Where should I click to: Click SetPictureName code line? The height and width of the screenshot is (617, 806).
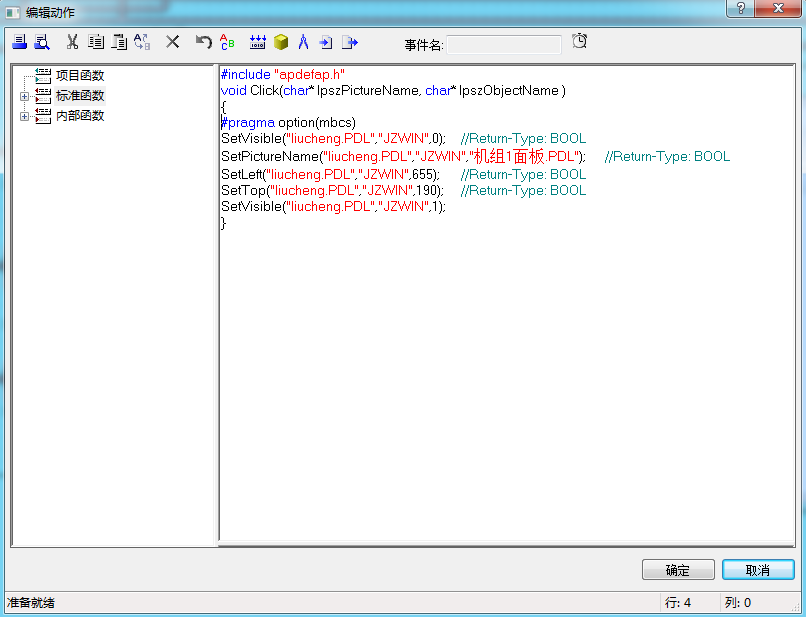point(475,156)
